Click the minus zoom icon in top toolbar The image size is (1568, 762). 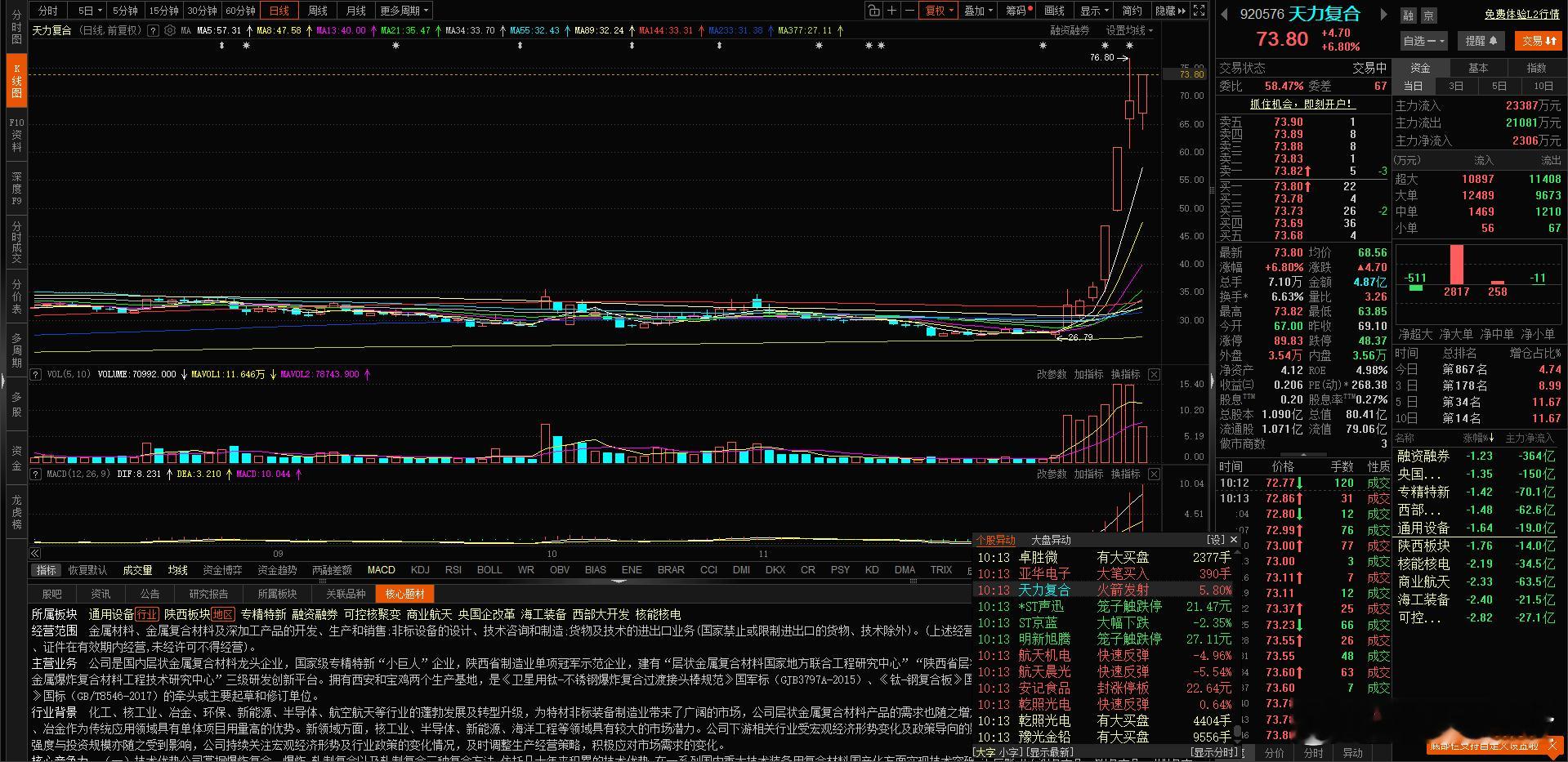coord(908,11)
